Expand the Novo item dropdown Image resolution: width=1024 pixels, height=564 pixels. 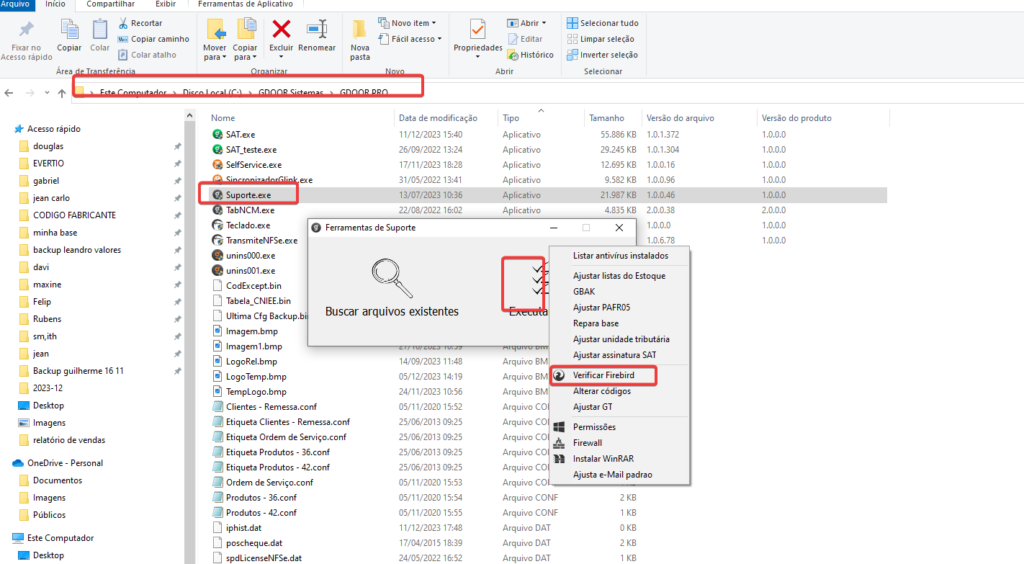[x=410, y=23]
